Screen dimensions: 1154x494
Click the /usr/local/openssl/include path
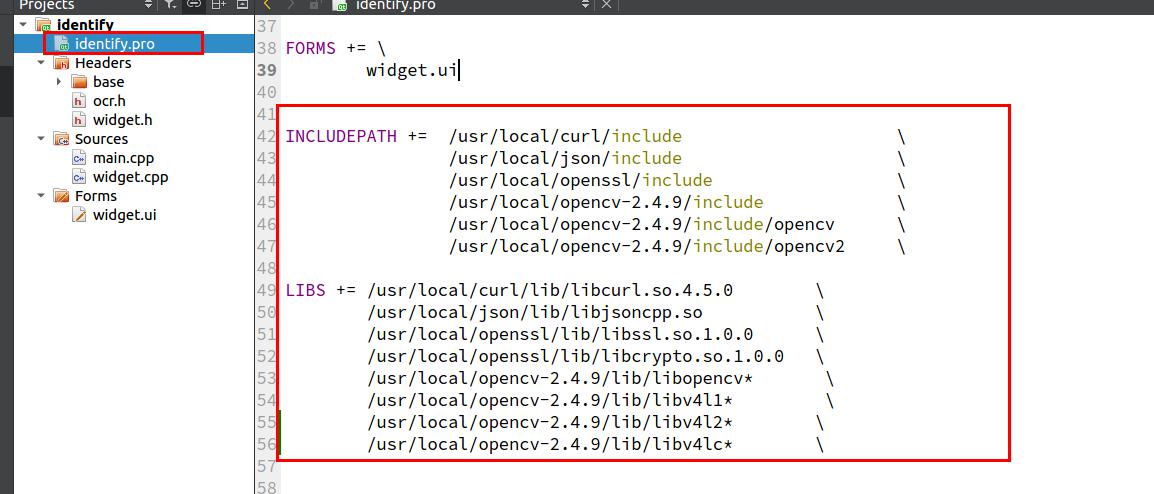pyautogui.click(x=581, y=180)
